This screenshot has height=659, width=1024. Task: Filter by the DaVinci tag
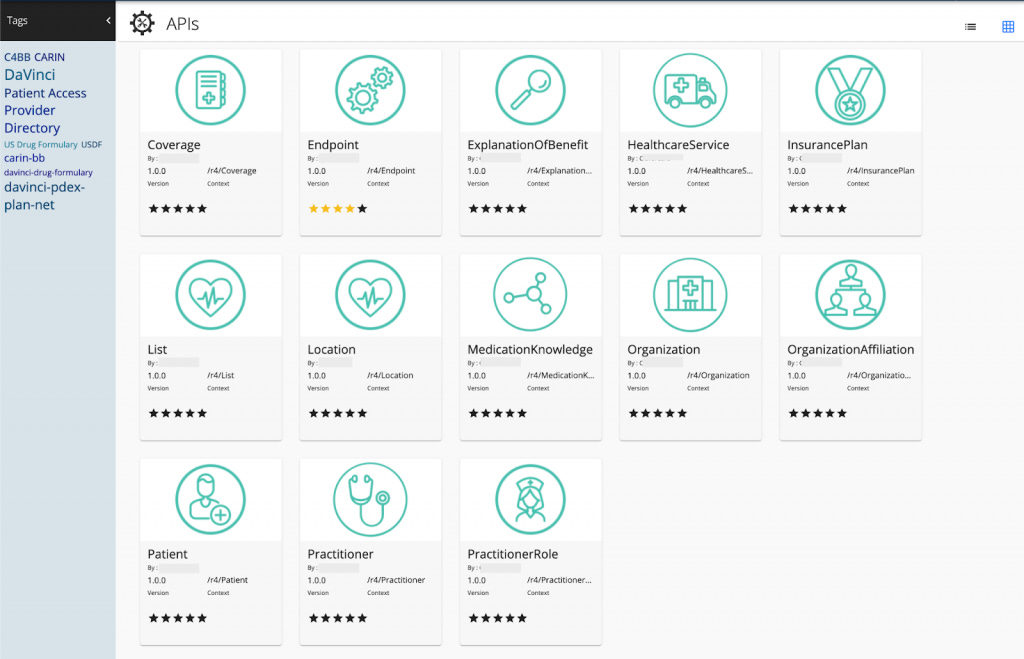point(29,74)
